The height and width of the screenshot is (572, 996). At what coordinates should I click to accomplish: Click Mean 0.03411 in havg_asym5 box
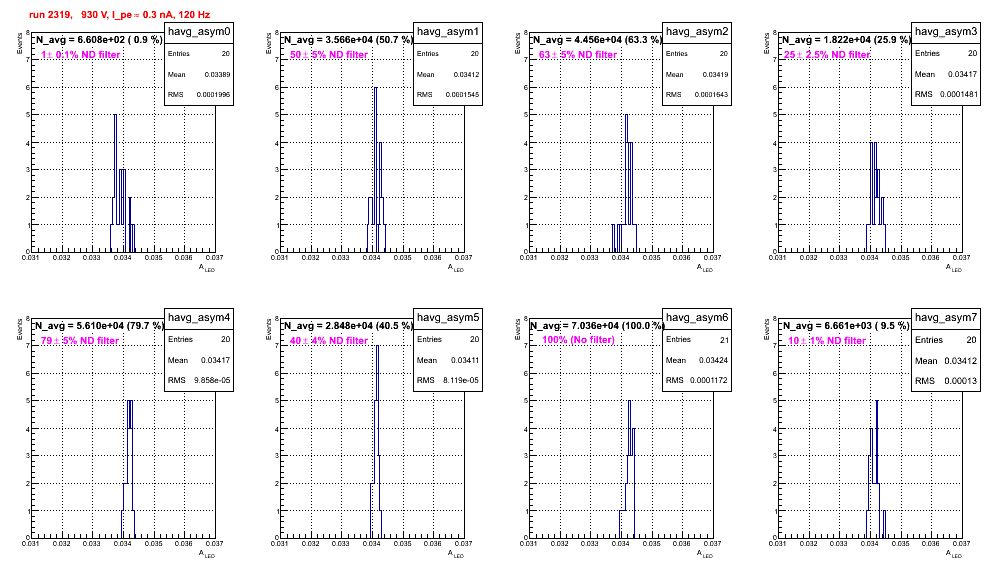448,360
